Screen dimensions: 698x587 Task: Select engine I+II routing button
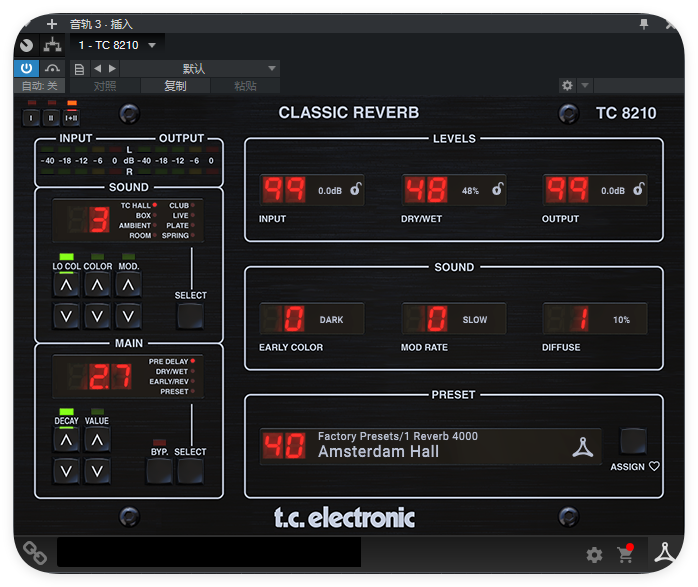tap(72, 118)
